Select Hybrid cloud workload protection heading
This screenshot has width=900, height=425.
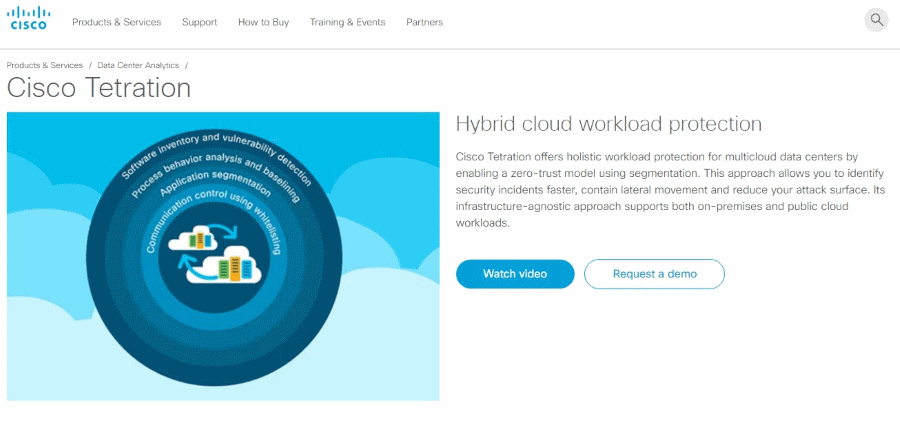pos(608,124)
